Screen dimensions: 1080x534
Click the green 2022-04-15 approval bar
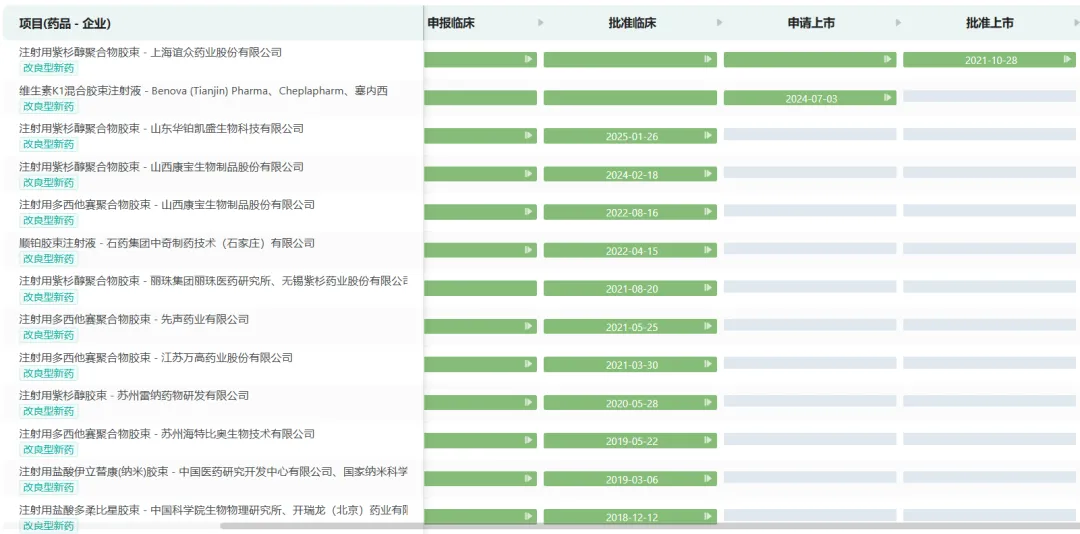(630, 251)
